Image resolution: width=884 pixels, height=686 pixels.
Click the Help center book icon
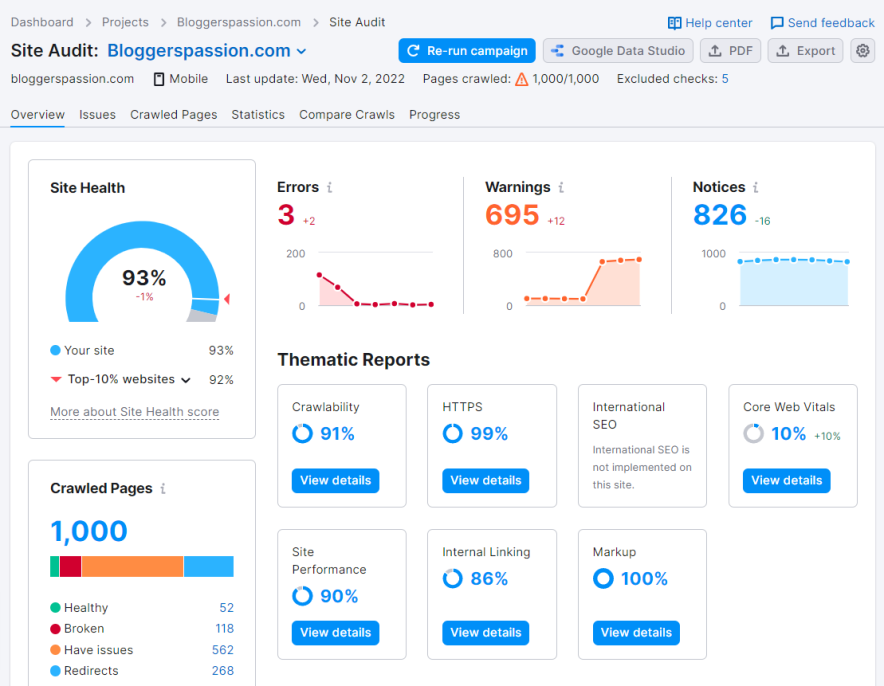(674, 23)
